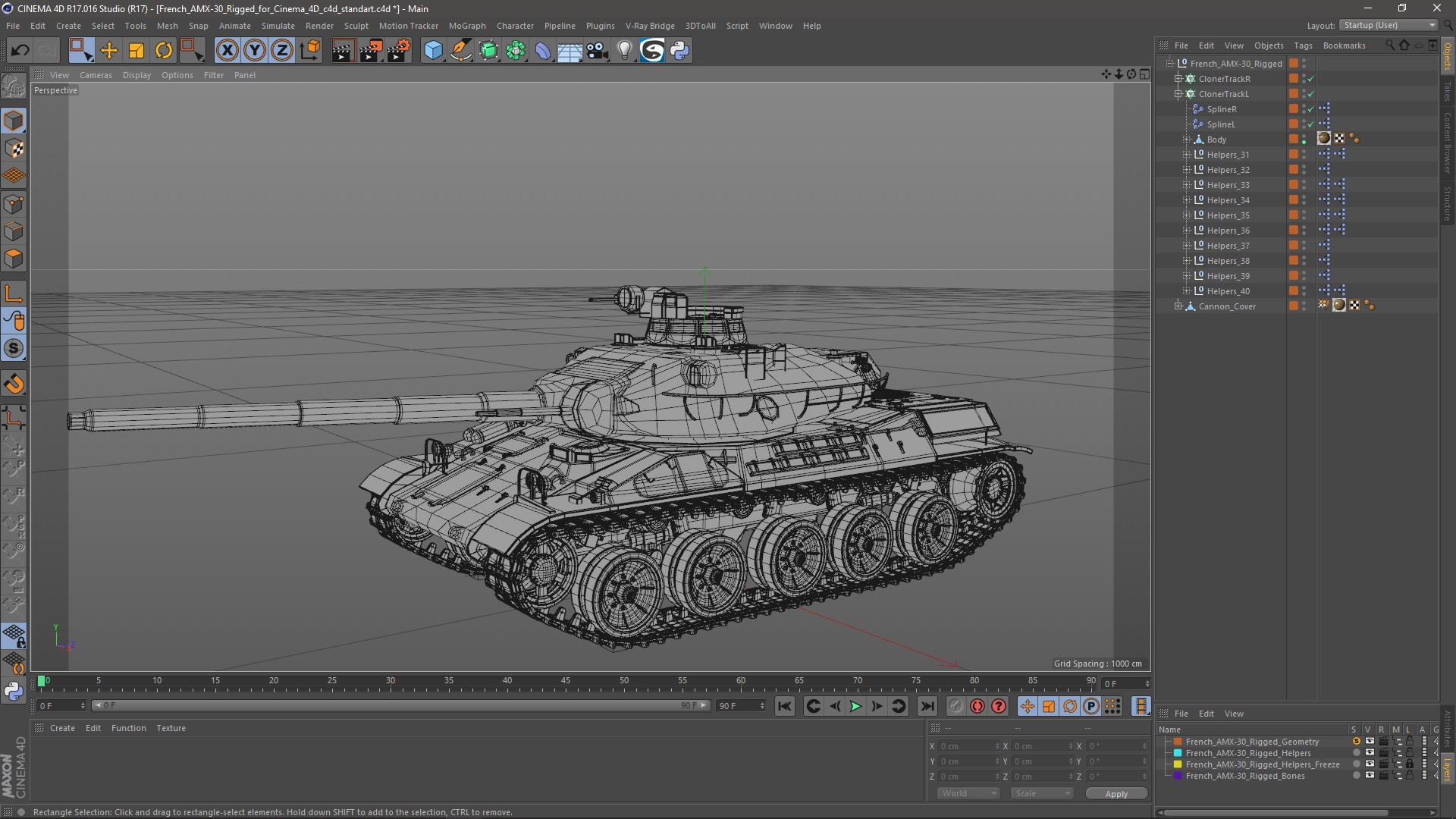Open material manager Texture menu
The image size is (1456, 819).
[x=171, y=728]
